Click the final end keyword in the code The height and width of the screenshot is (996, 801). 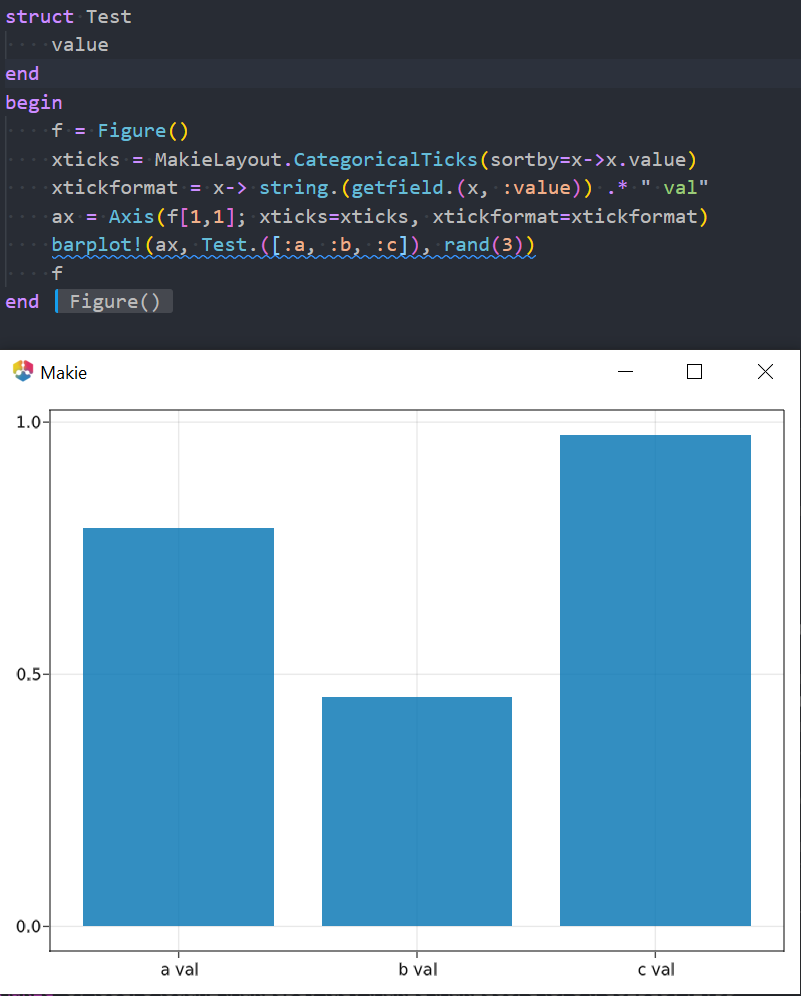click(22, 301)
